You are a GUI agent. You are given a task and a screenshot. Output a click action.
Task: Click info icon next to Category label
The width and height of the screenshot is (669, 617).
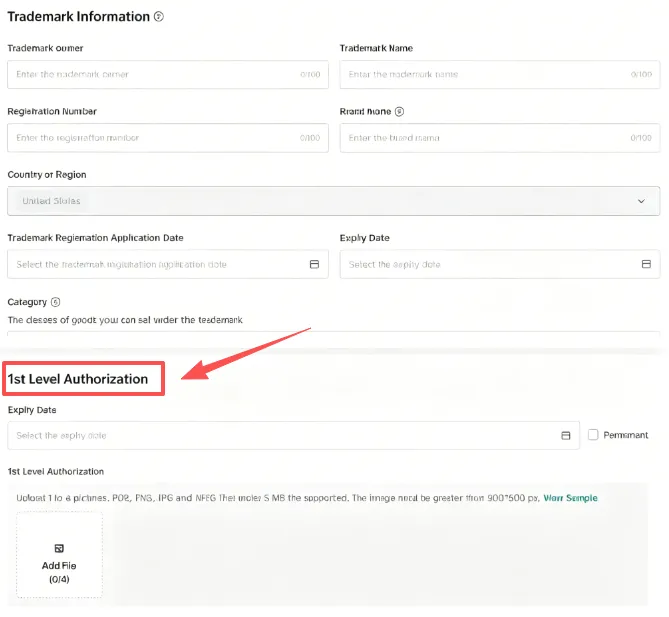click(56, 302)
